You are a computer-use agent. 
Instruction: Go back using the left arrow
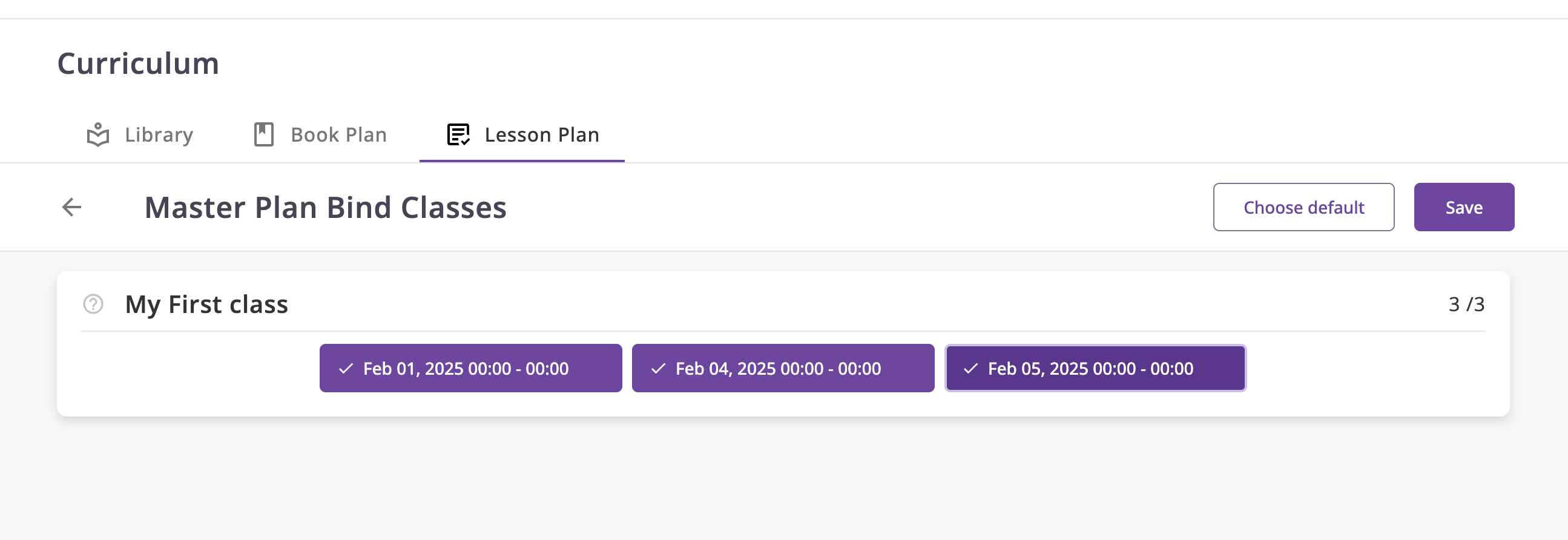point(72,207)
